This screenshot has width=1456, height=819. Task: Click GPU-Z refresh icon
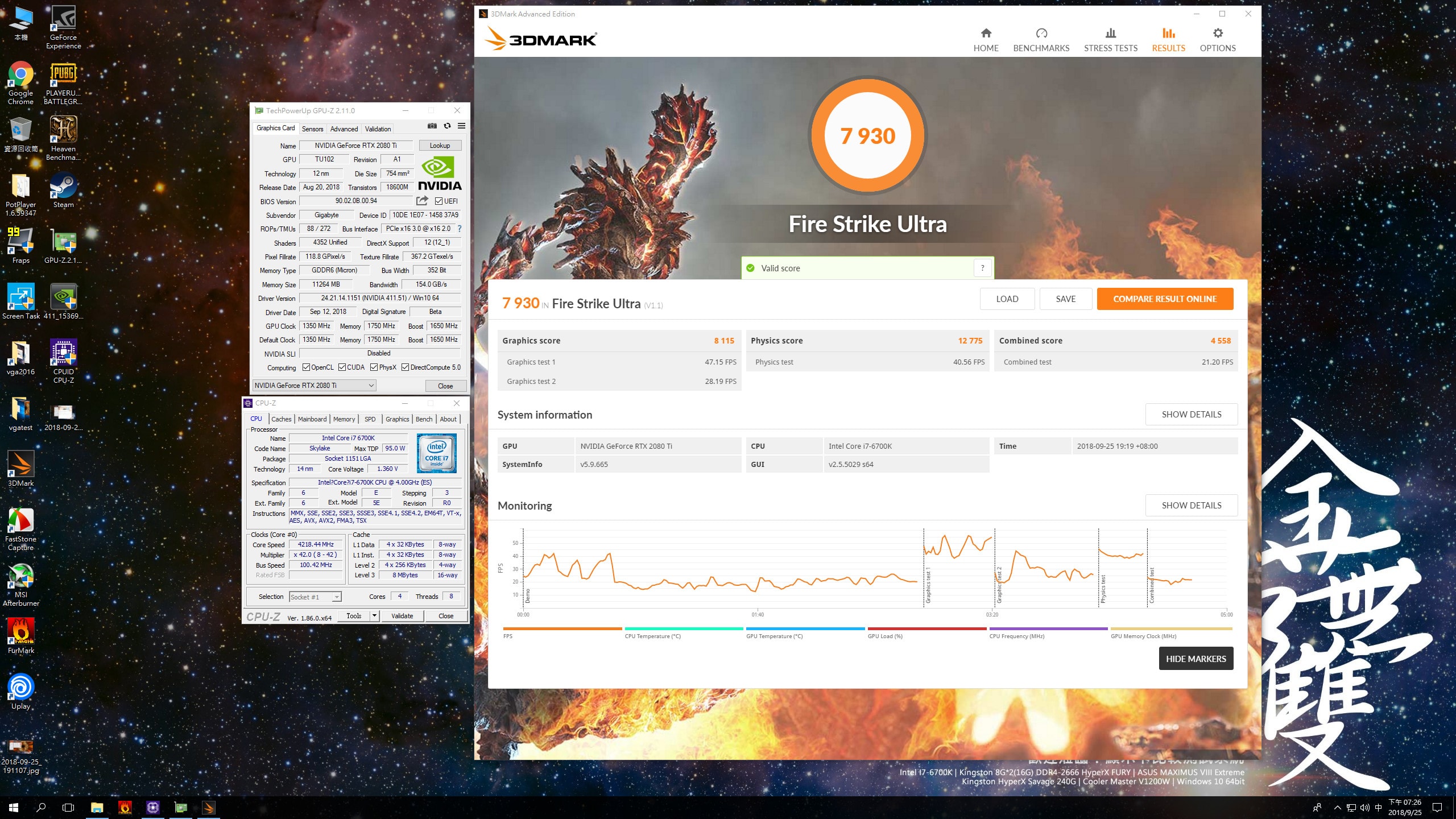click(x=447, y=126)
